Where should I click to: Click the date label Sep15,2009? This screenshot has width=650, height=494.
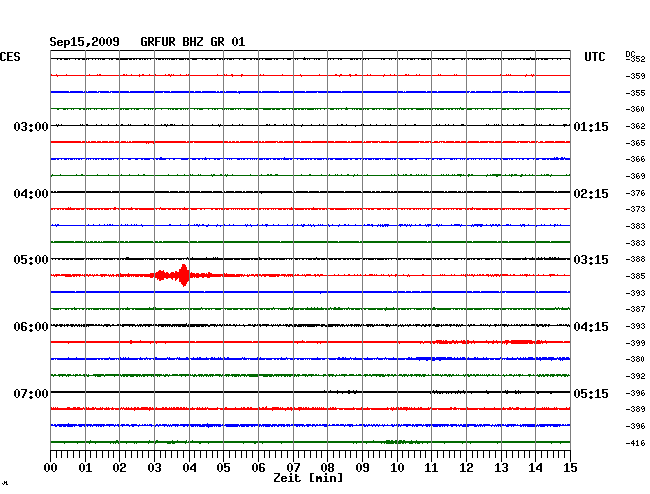tap(85, 42)
